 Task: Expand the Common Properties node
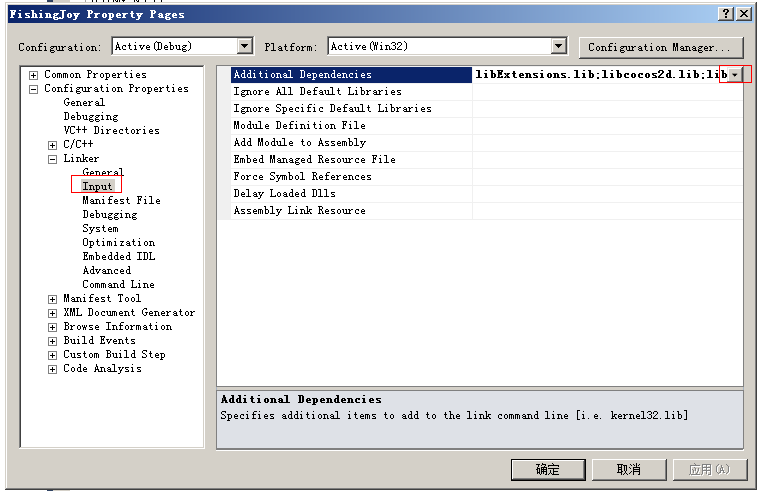click(33, 75)
